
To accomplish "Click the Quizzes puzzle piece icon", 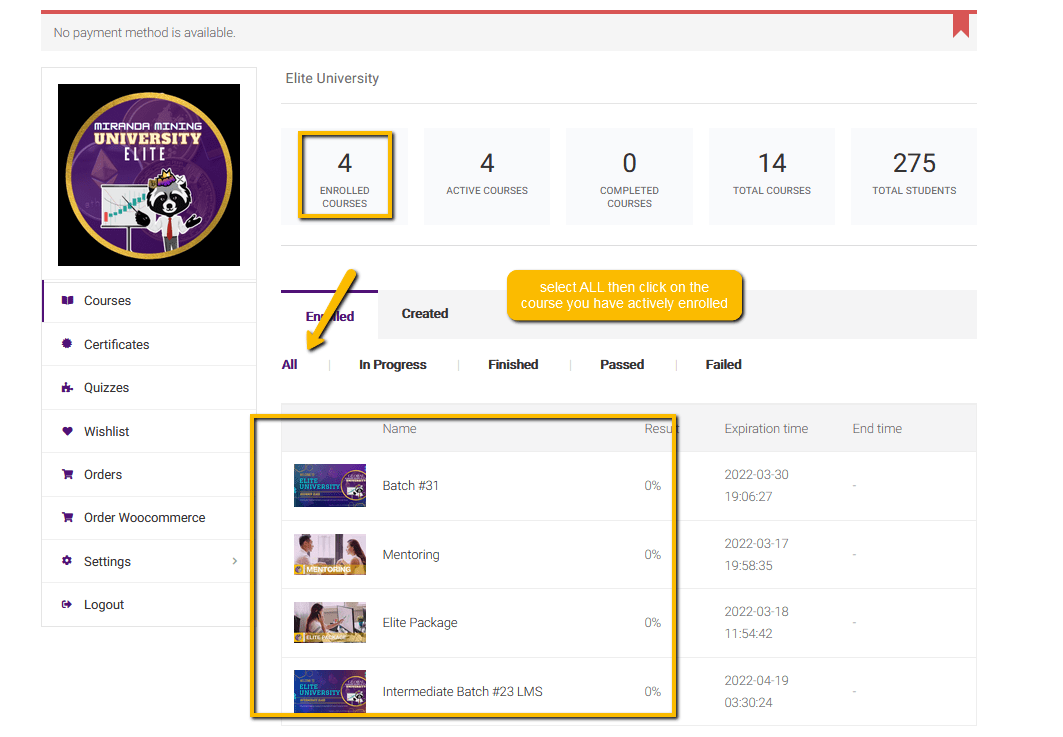I will 67,388.
